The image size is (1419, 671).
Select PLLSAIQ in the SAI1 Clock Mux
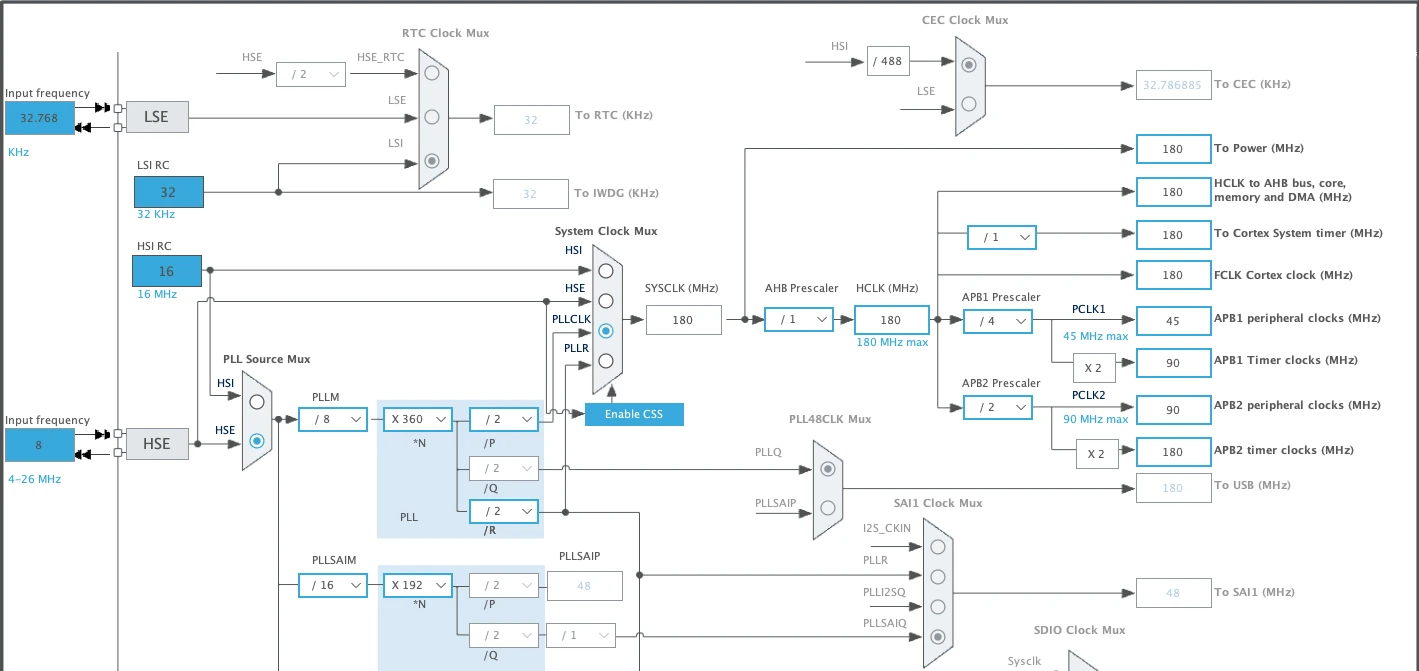[x=937, y=637]
